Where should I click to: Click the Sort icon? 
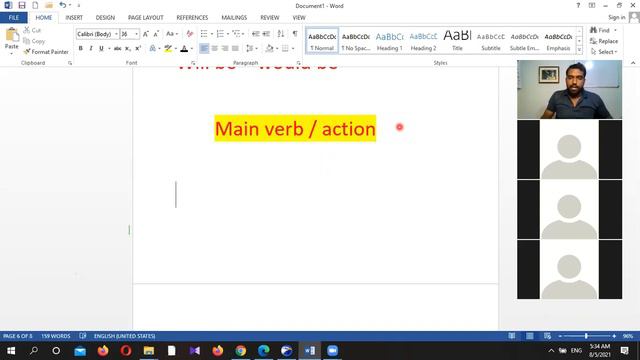pyautogui.click(x=281, y=33)
